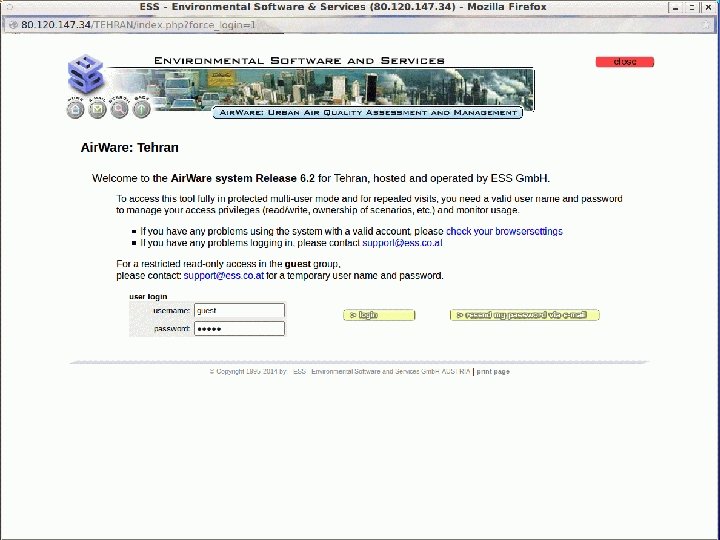The height and width of the screenshot is (540, 720).
Task: Focus the password input field
Action: click(x=239, y=329)
